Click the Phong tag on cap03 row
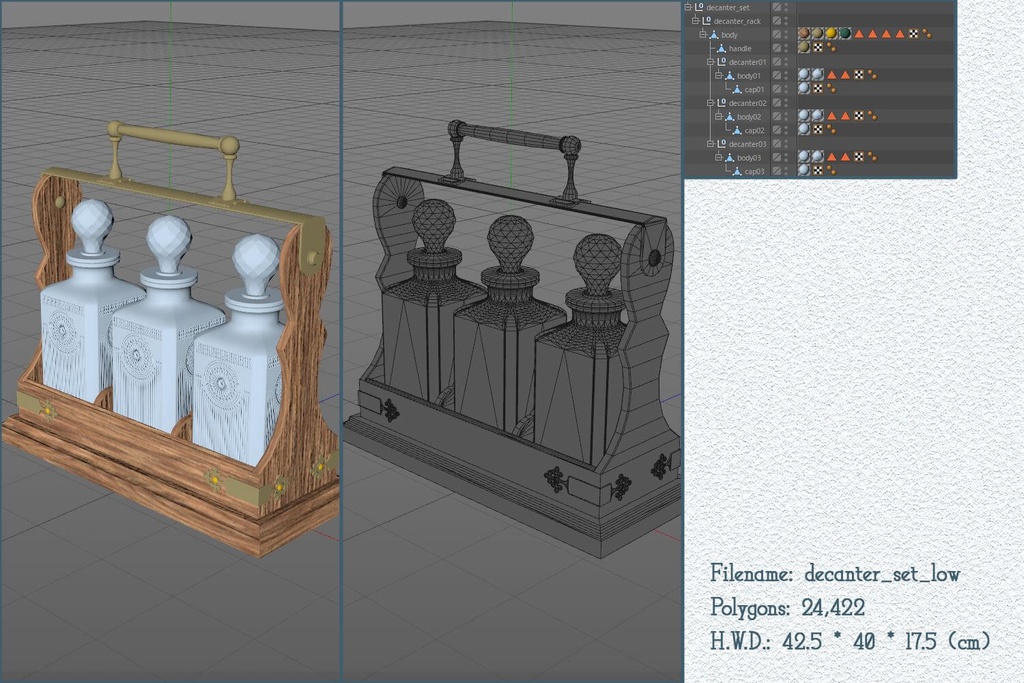The width and height of the screenshot is (1024, 683). click(831, 170)
